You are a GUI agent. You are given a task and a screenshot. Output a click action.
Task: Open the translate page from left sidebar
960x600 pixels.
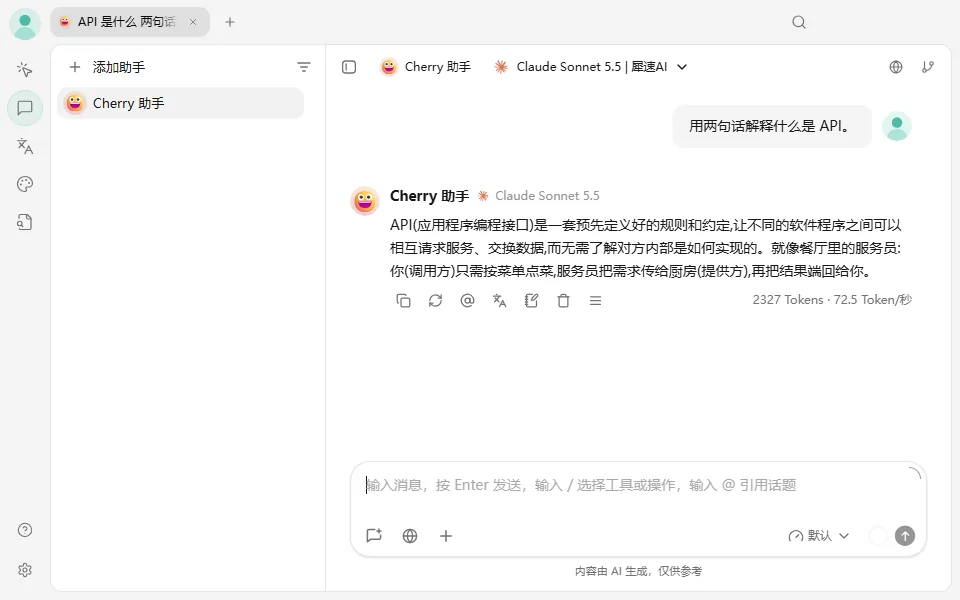coord(25,146)
